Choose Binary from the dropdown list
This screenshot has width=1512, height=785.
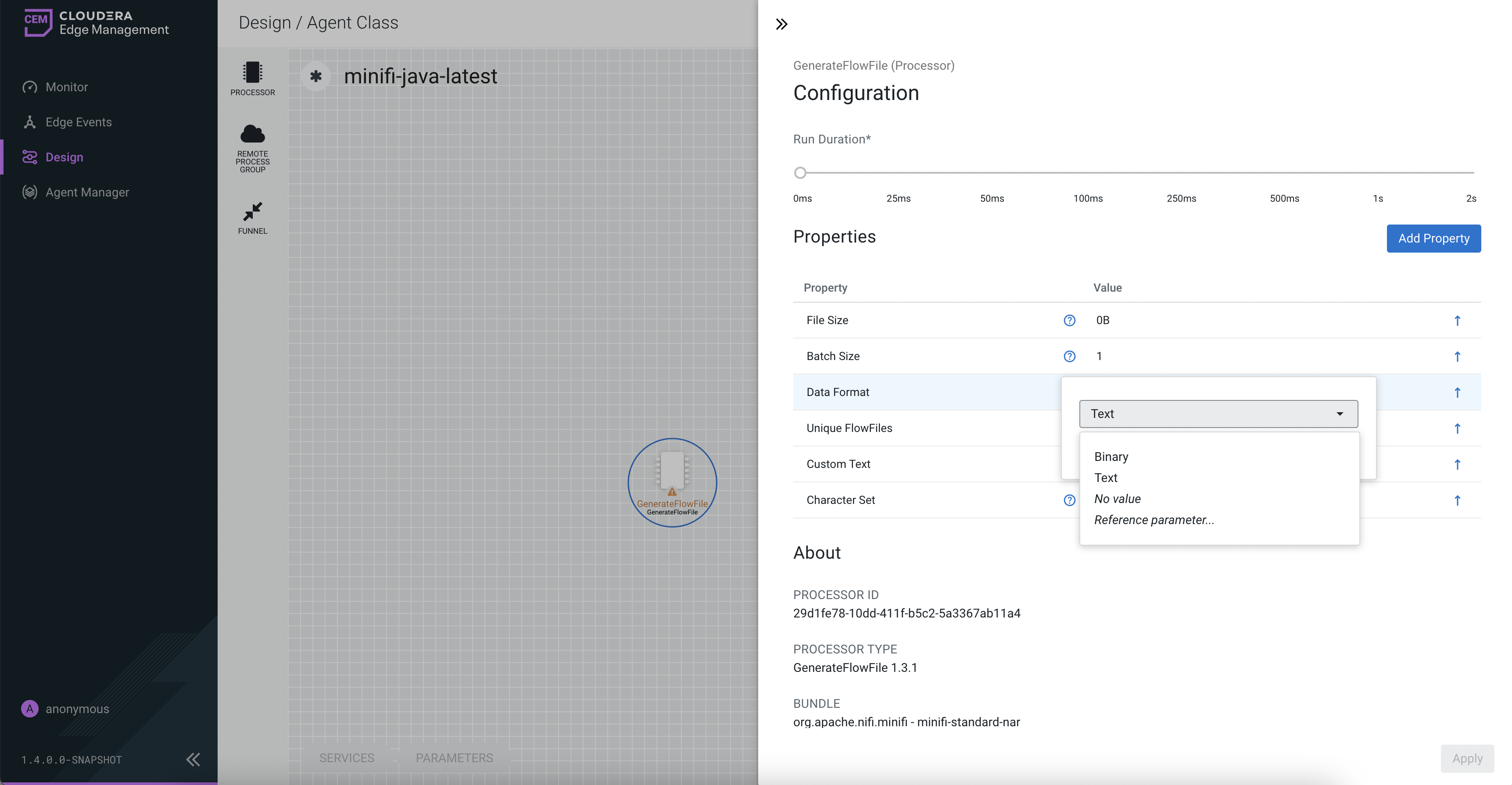tap(1111, 457)
